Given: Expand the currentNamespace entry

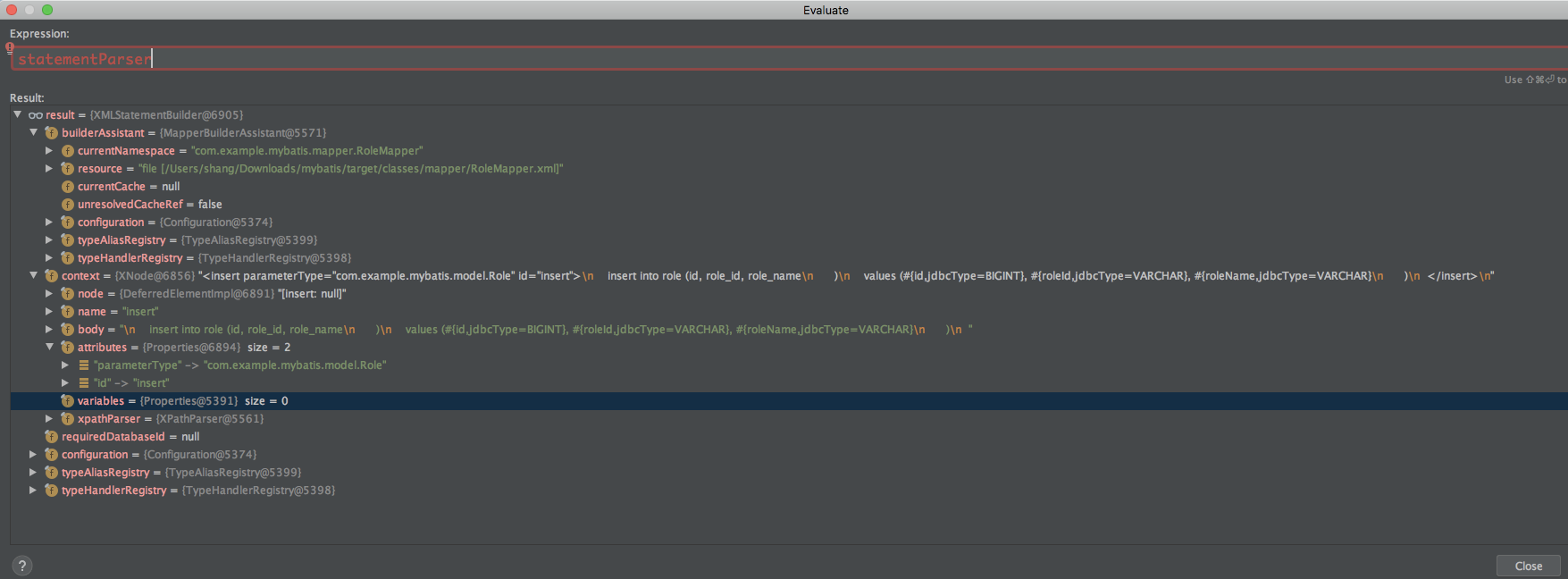Looking at the screenshot, I should click(49, 151).
